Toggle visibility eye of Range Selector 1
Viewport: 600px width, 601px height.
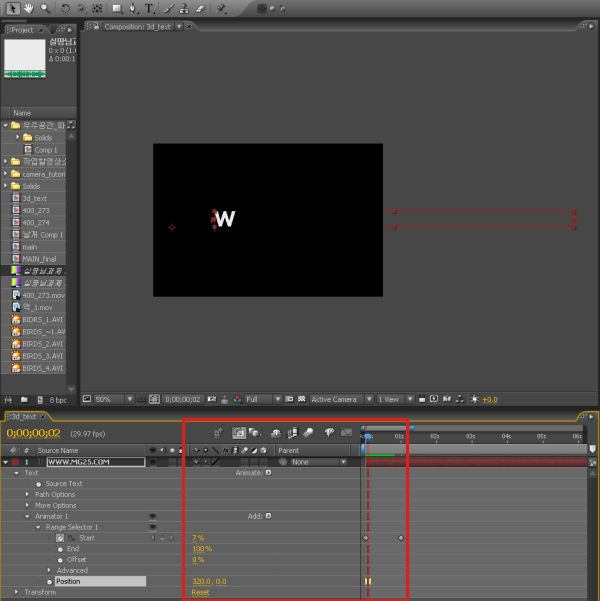coord(153,527)
